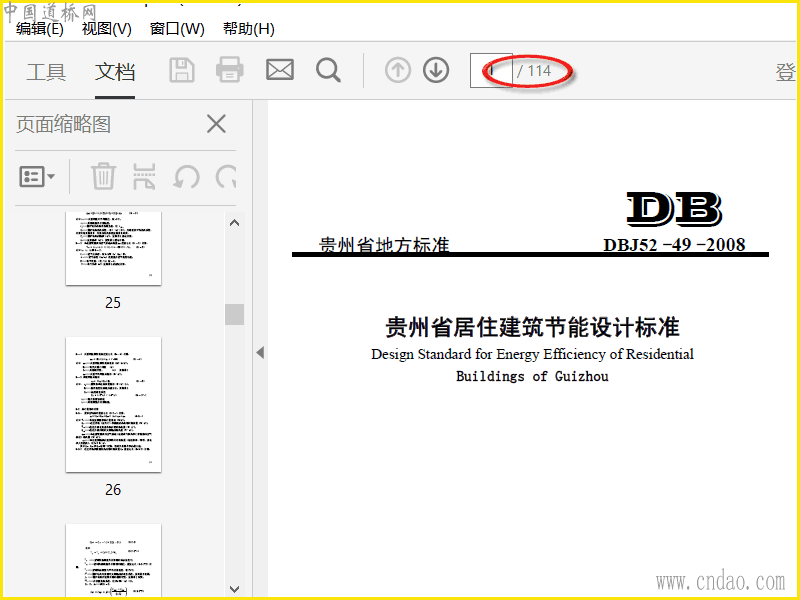This screenshot has width=800, height=600.
Task: Close the 页面缩略图 panel
Action: point(216,124)
